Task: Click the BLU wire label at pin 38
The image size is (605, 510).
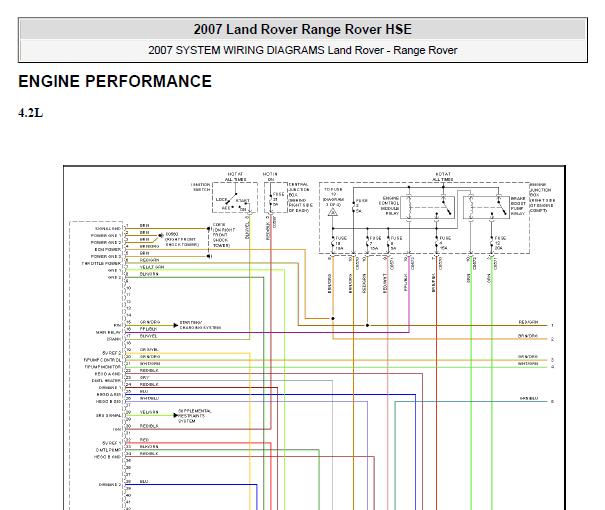Action: [x=144, y=481]
